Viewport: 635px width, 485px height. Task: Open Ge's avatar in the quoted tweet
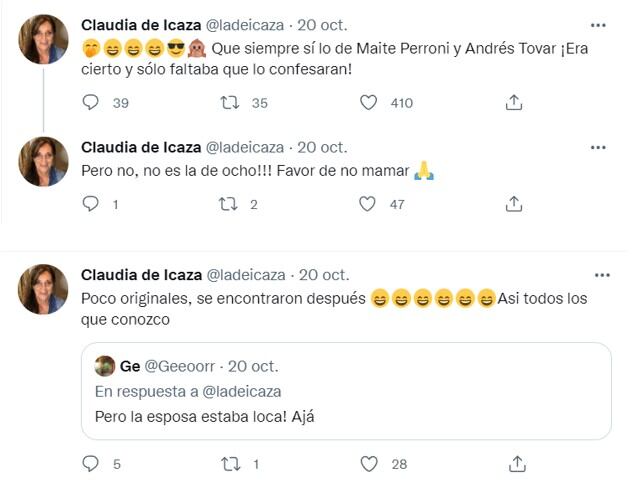tap(104, 366)
